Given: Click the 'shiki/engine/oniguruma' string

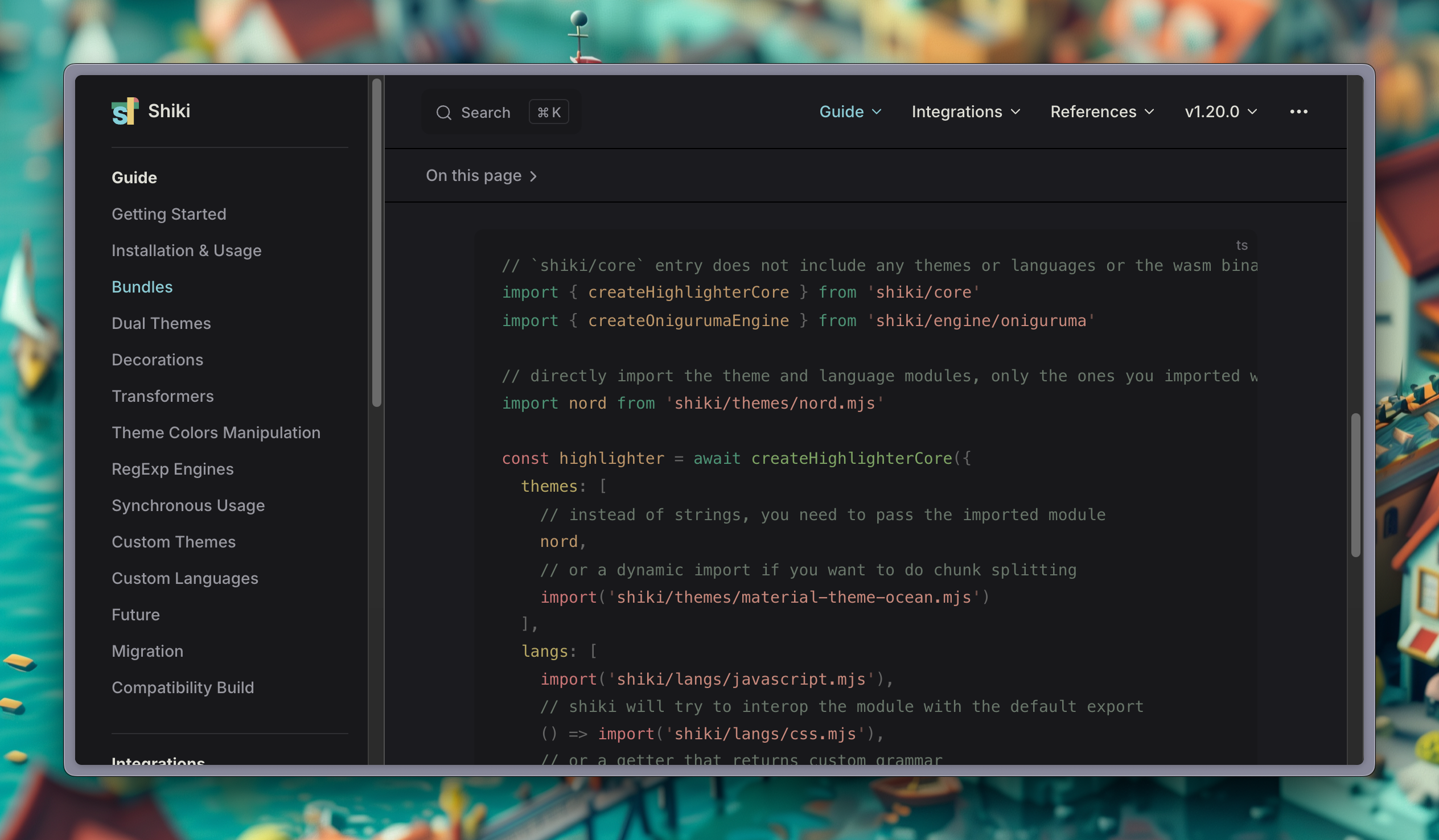Looking at the screenshot, I should 980,321.
